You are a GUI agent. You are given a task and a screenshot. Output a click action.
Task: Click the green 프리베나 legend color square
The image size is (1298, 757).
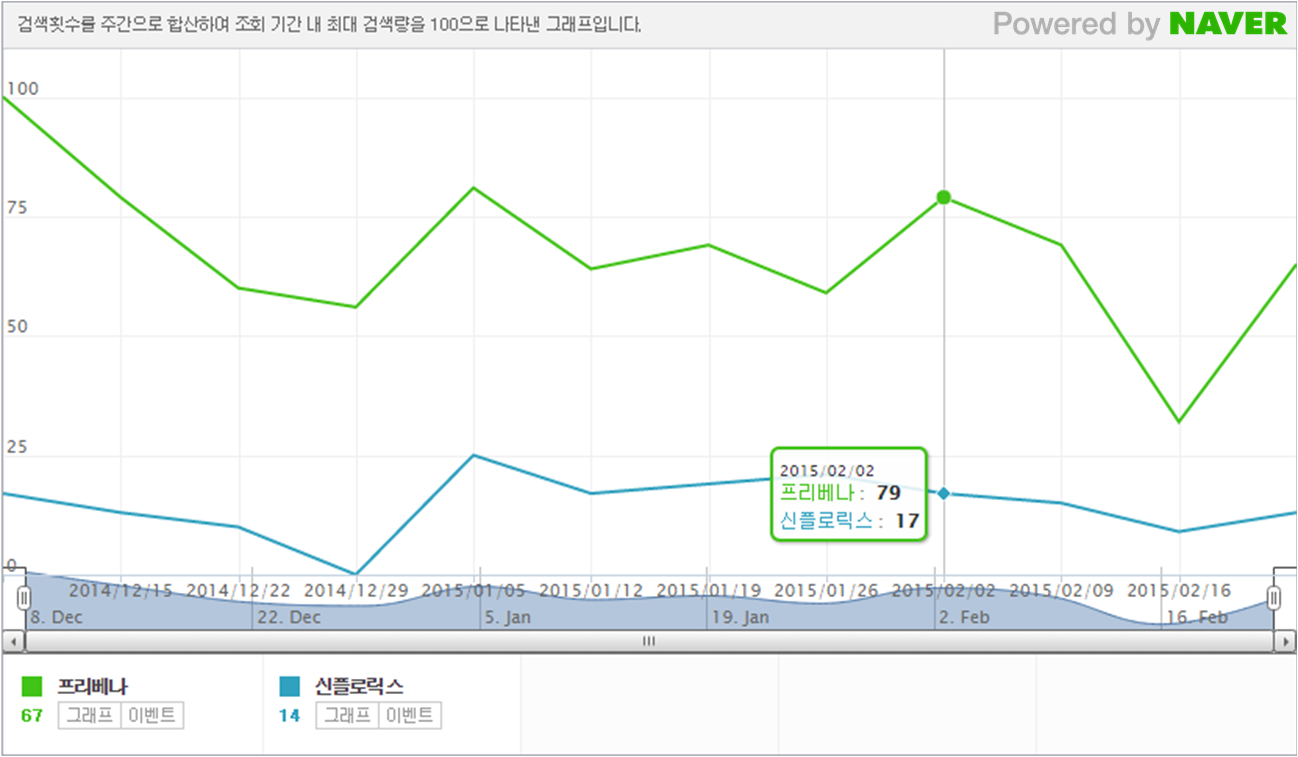[32, 686]
